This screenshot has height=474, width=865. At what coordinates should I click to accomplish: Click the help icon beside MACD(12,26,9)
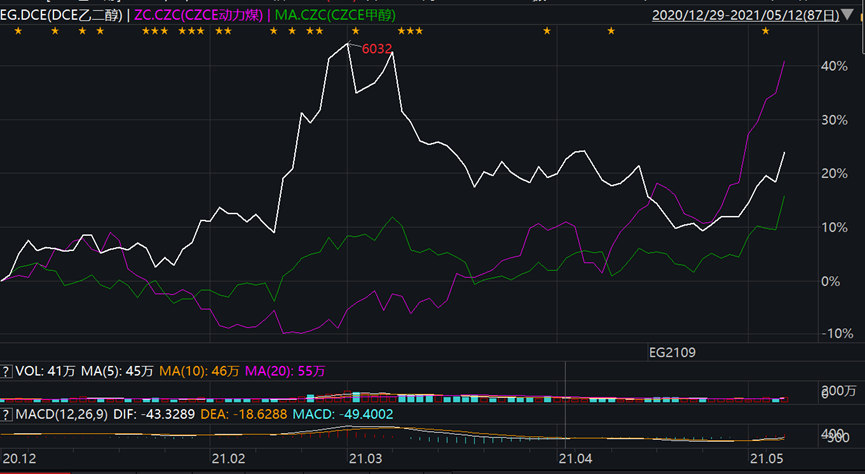6,414
